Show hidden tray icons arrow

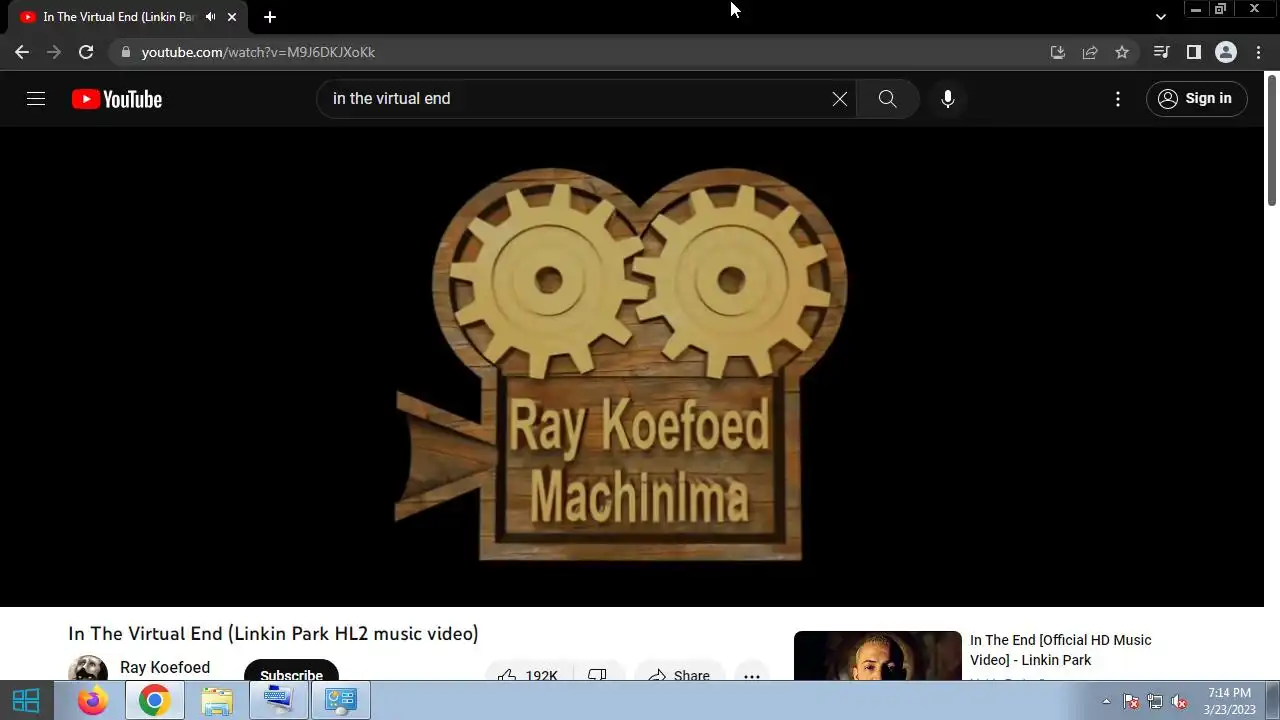1106,701
